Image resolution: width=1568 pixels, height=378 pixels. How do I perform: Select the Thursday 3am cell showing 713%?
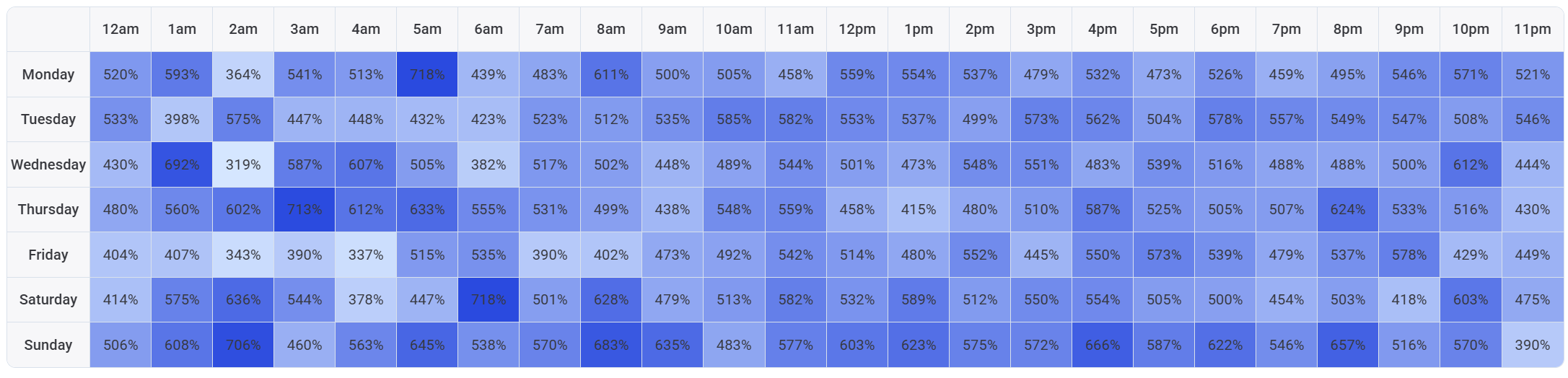tap(305, 209)
